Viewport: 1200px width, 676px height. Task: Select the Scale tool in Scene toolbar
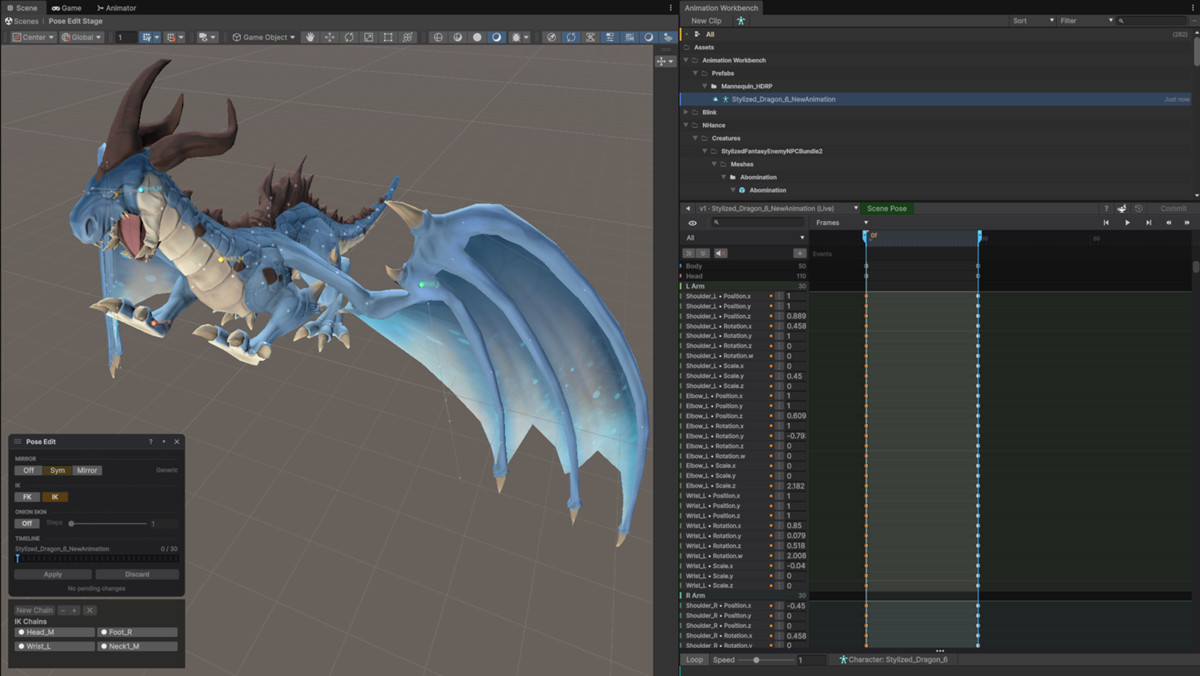click(x=368, y=37)
